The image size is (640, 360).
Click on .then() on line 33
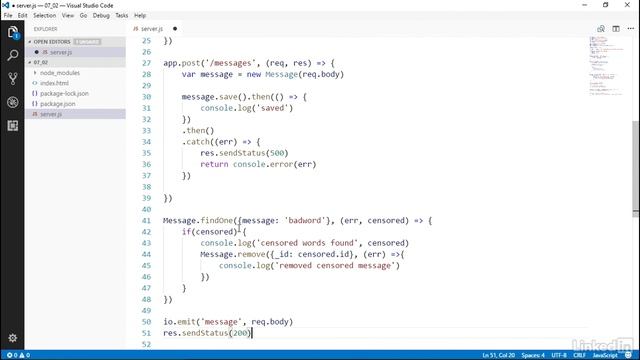tap(198, 131)
